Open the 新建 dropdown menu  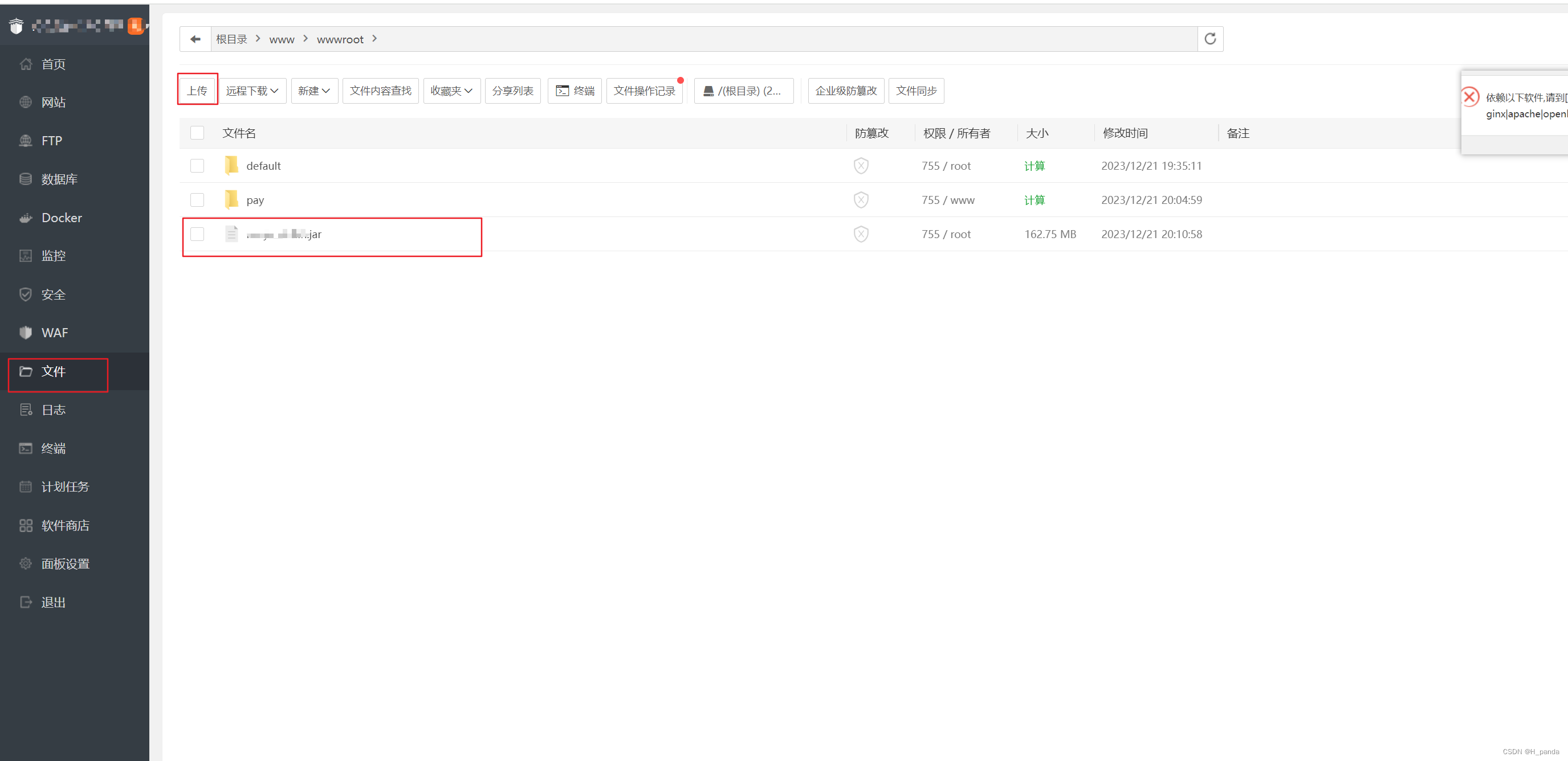tap(314, 91)
